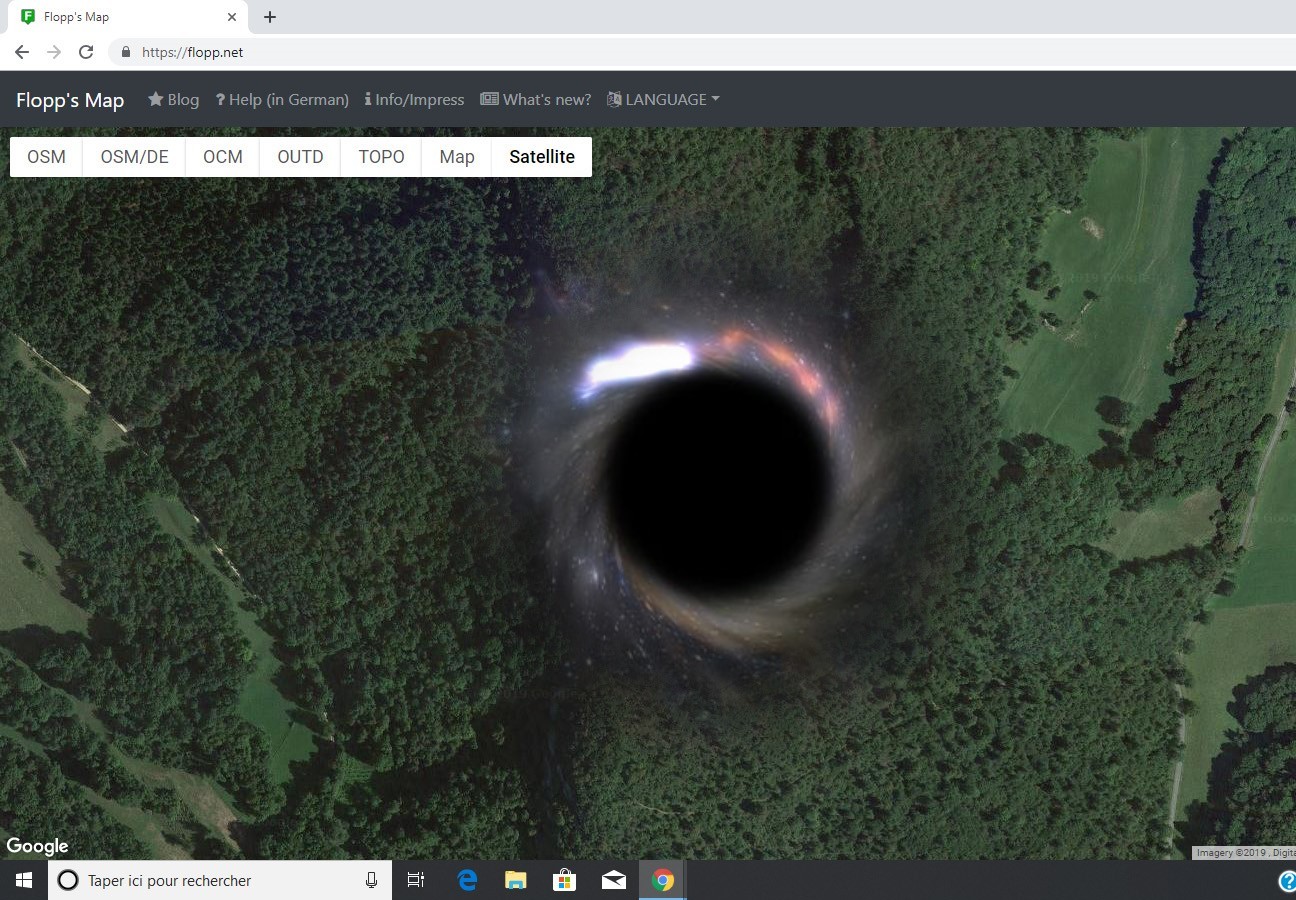The height and width of the screenshot is (900, 1296).
Task: Open Task View in taskbar
Action: tap(416, 880)
